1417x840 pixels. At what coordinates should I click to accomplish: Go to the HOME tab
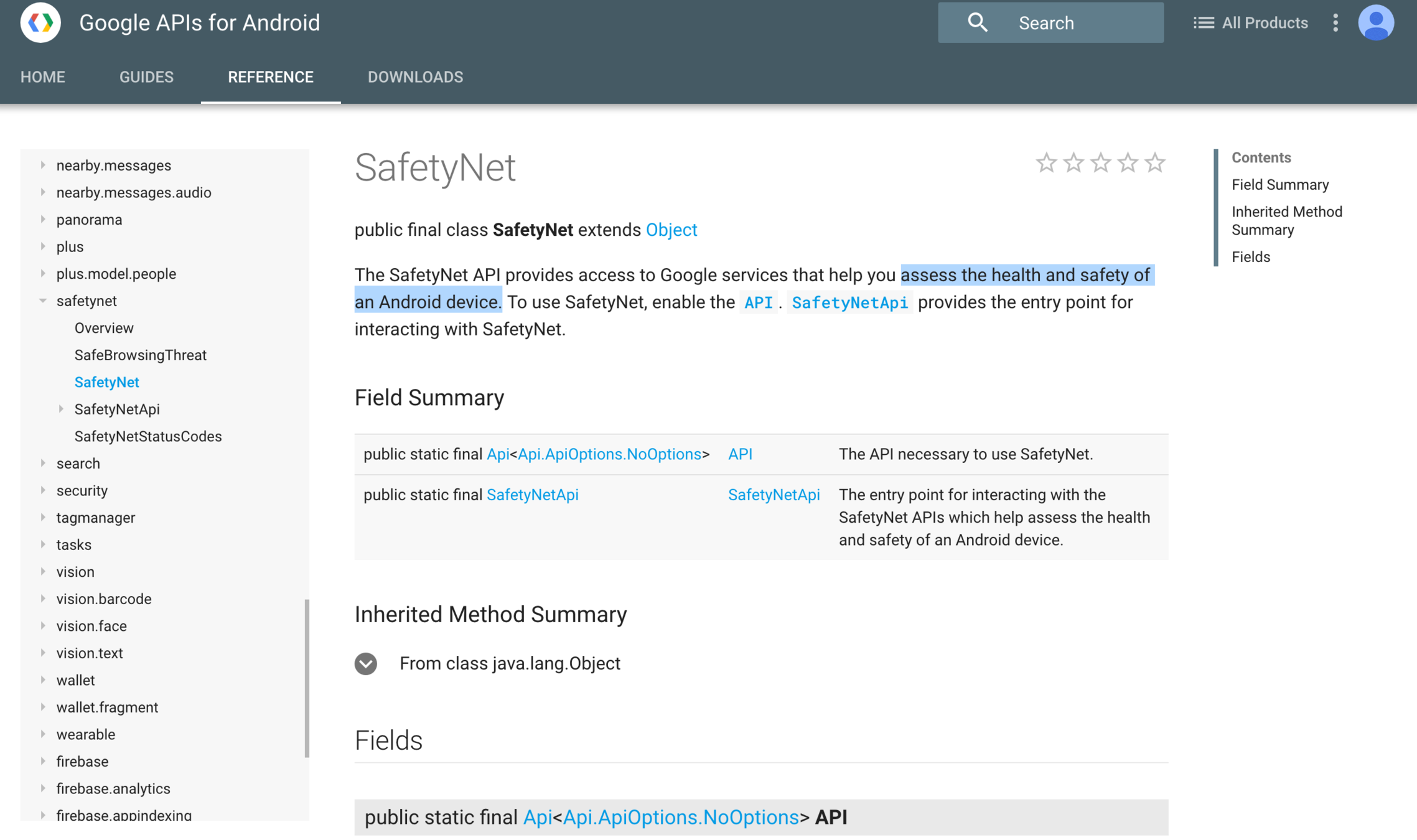click(x=43, y=77)
